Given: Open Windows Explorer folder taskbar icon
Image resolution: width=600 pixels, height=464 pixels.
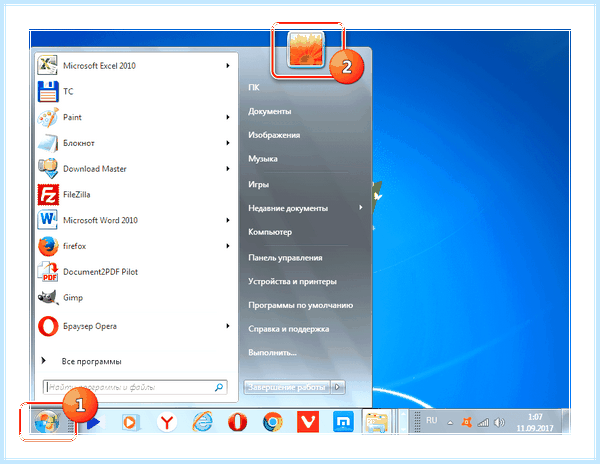Looking at the screenshot, I should click(x=377, y=422).
